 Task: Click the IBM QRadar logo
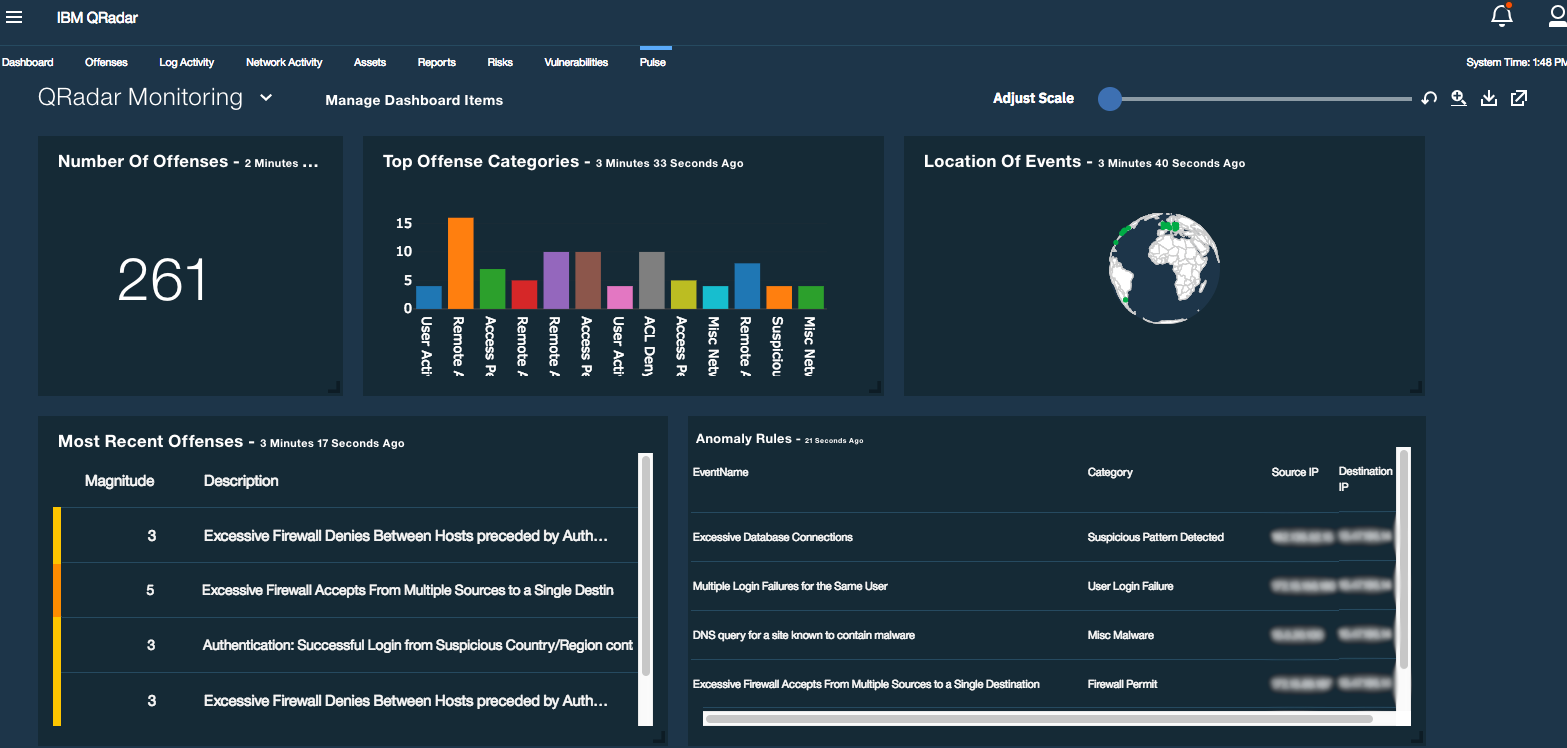[x=99, y=17]
